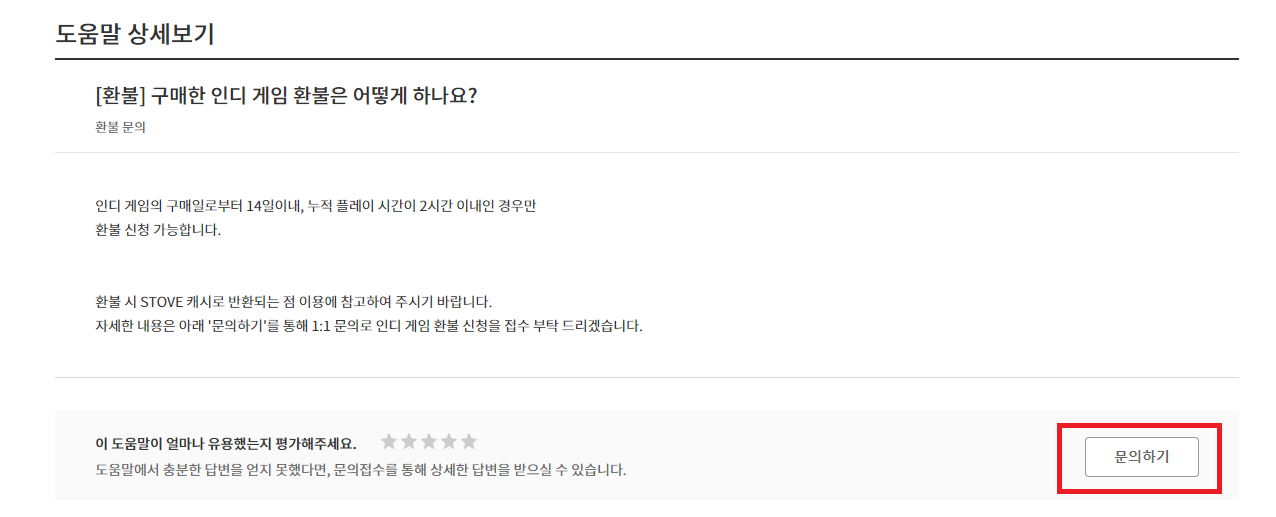Select the fourth rating star

(449, 441)
